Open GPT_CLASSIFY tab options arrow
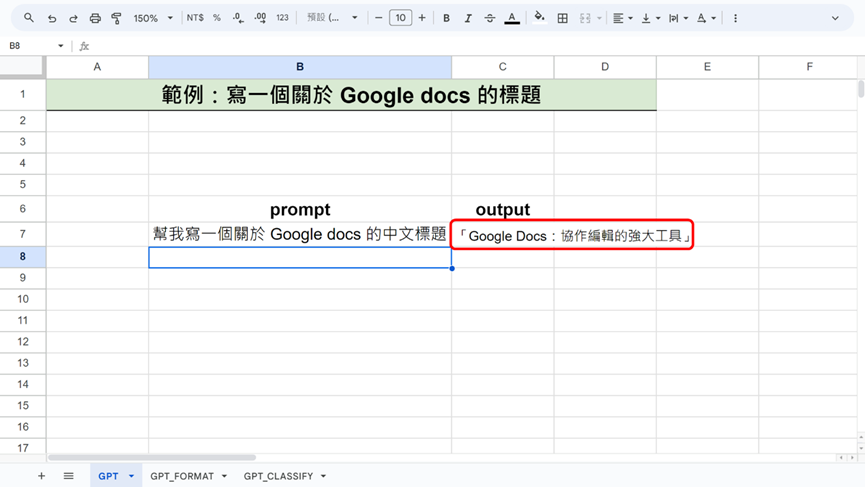 323,476
